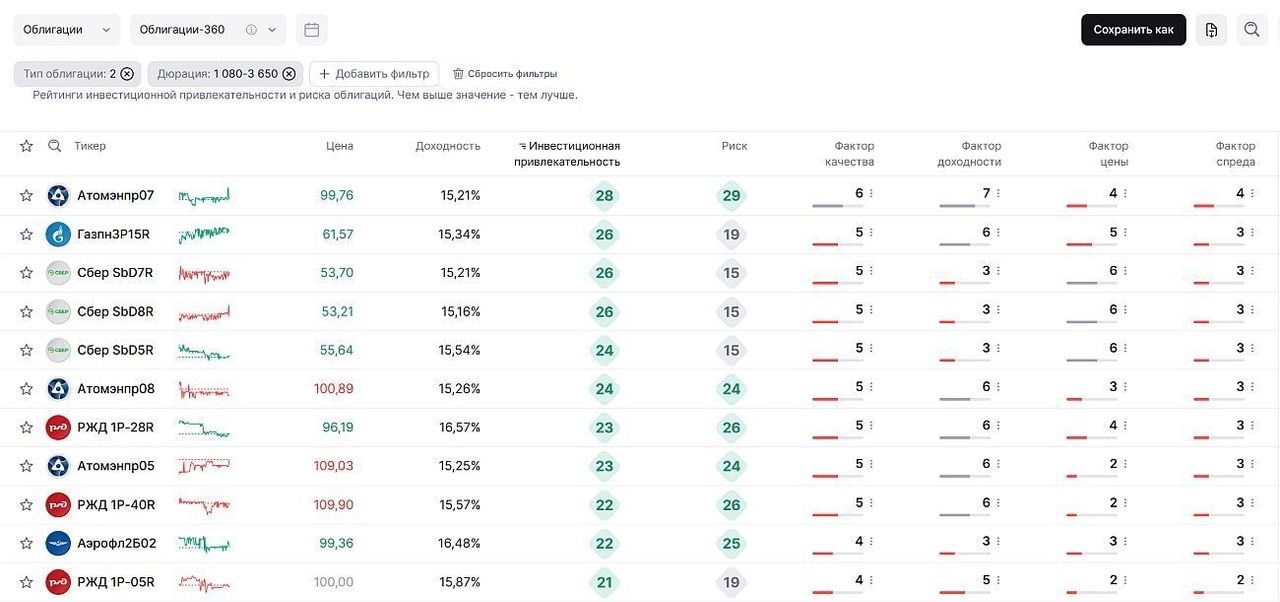Expand the Облигации dropdown

tap(67, 30)
